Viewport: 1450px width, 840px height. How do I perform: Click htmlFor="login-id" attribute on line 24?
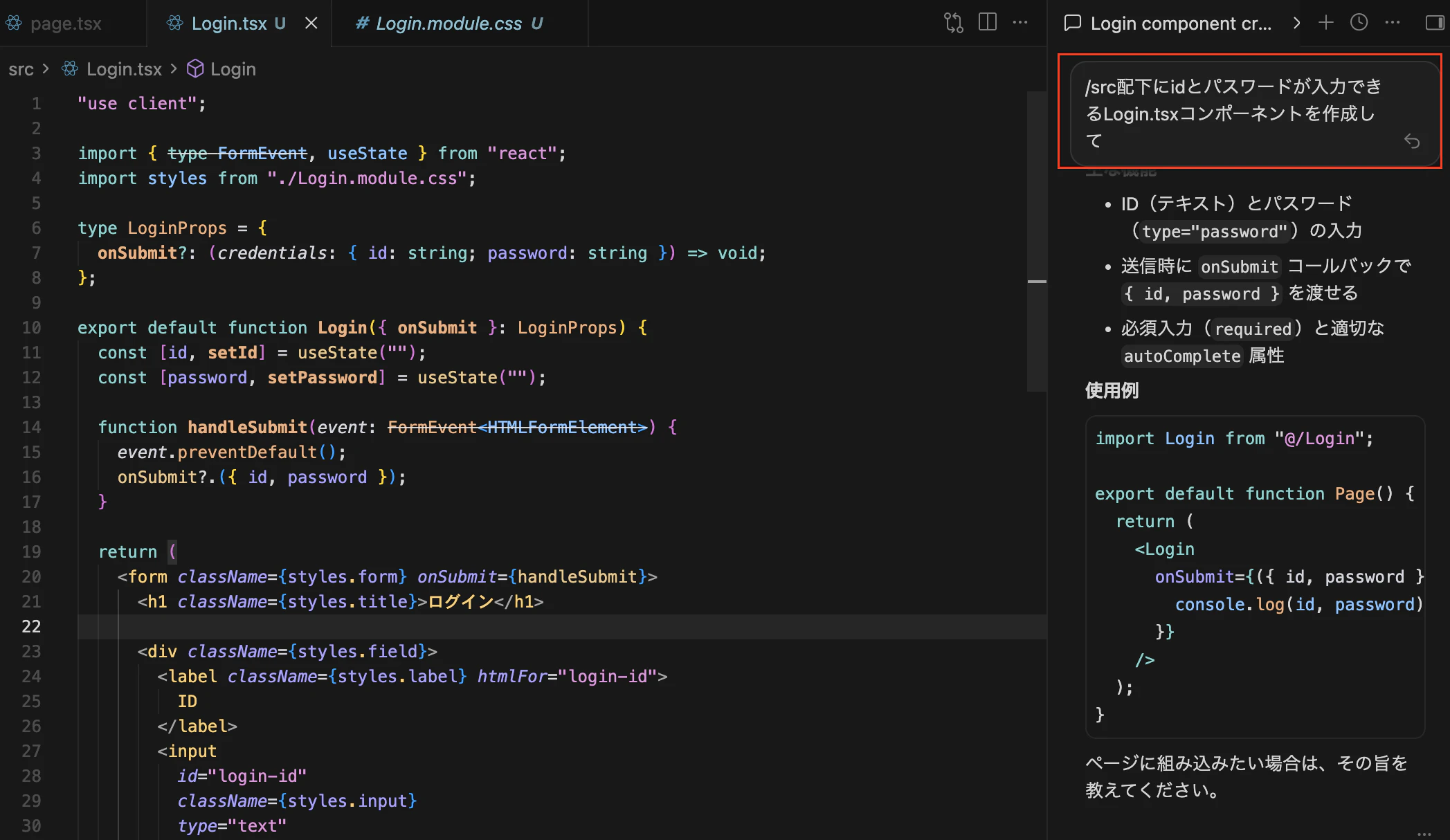(568, 677)
